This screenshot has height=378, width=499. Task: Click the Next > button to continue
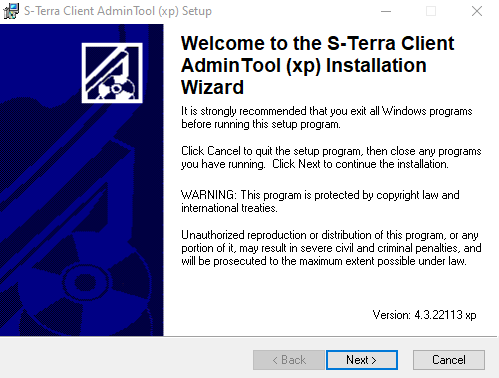[x=362, y=360]
